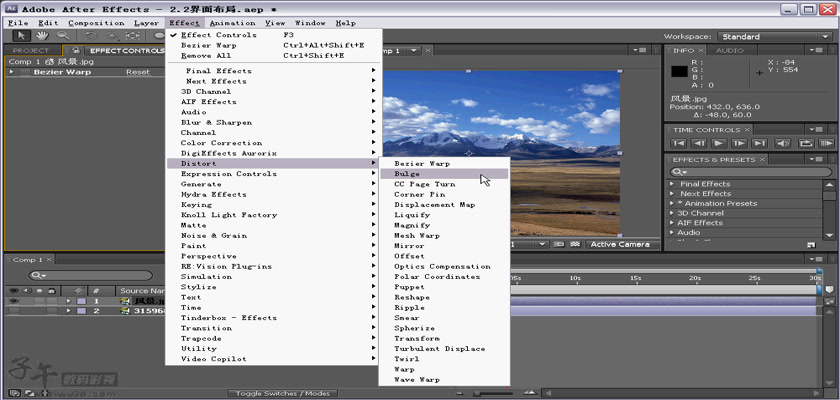Reset the Bezier Warp effect
Screen dimensions: 840x400
pyautogui.click(x=138, y=72)
